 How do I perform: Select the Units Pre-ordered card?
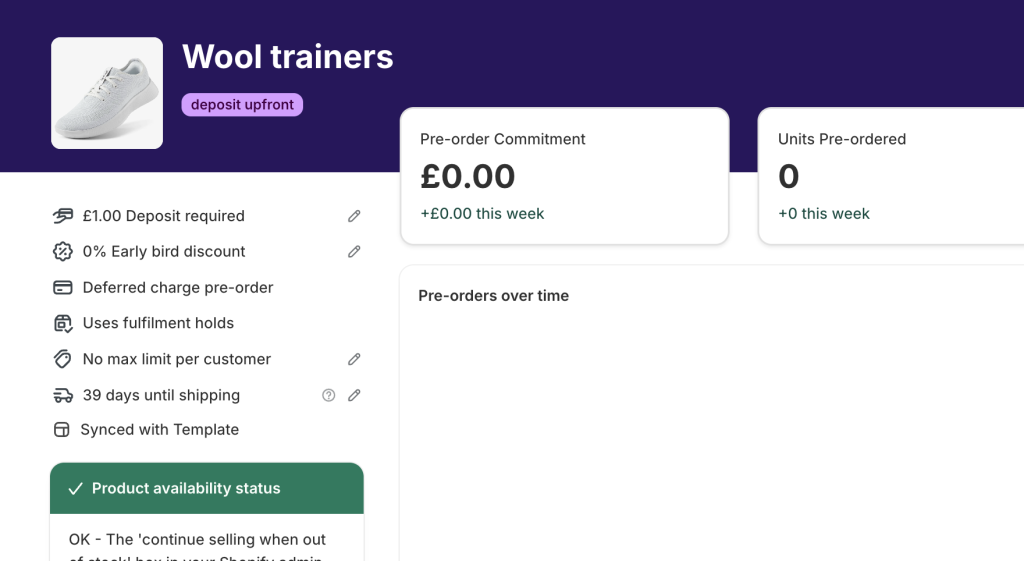point(891,176)
